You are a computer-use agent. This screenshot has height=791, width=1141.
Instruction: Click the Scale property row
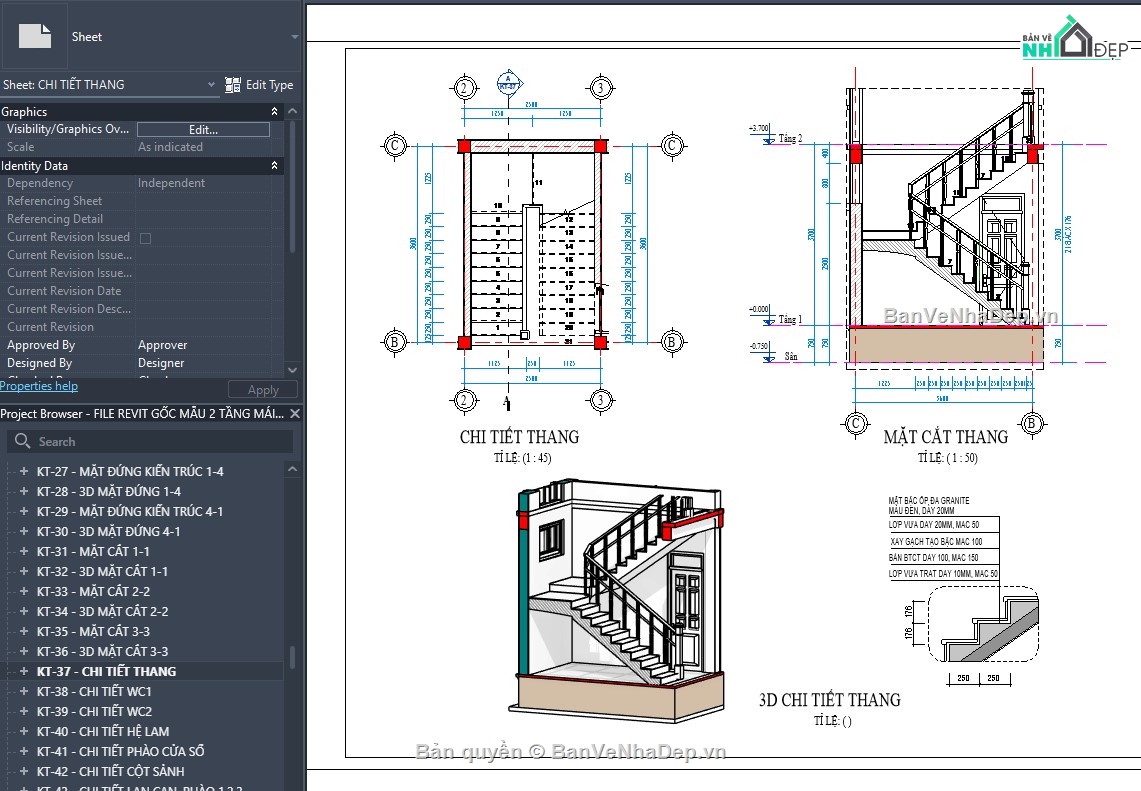click(x=142, y=147)
